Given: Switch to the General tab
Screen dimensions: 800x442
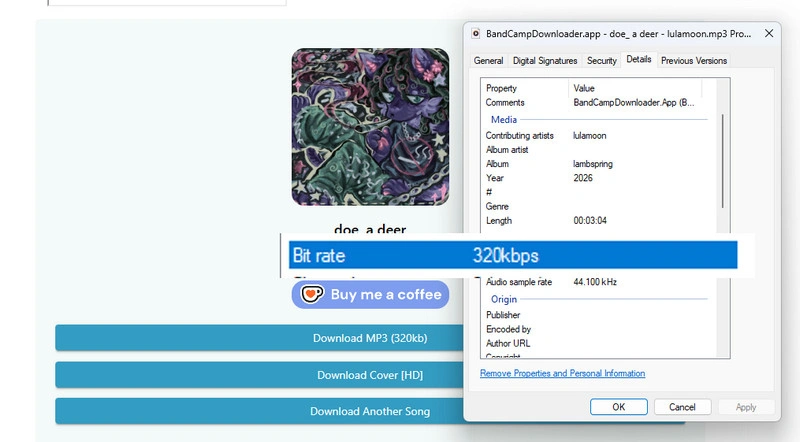Looking at the screenshot, I should (x=488, y=61).
